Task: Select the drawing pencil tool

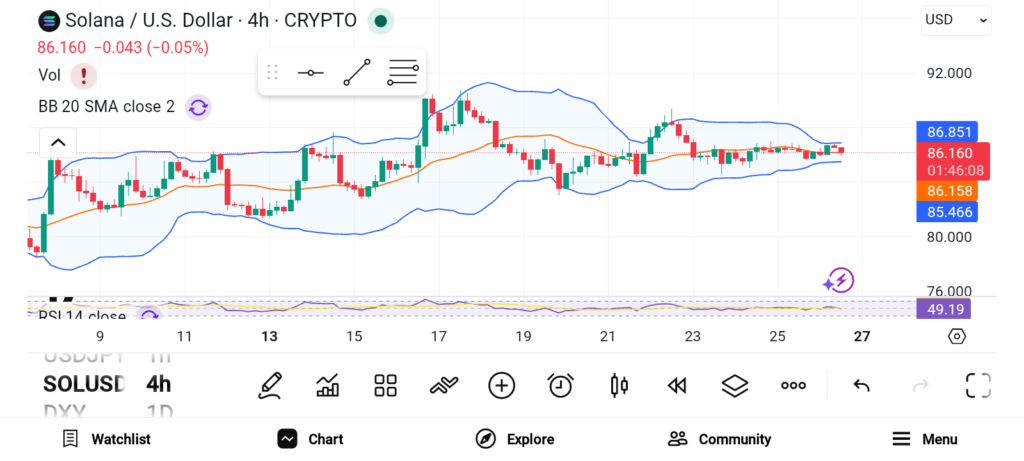Action: coord(269,385)
